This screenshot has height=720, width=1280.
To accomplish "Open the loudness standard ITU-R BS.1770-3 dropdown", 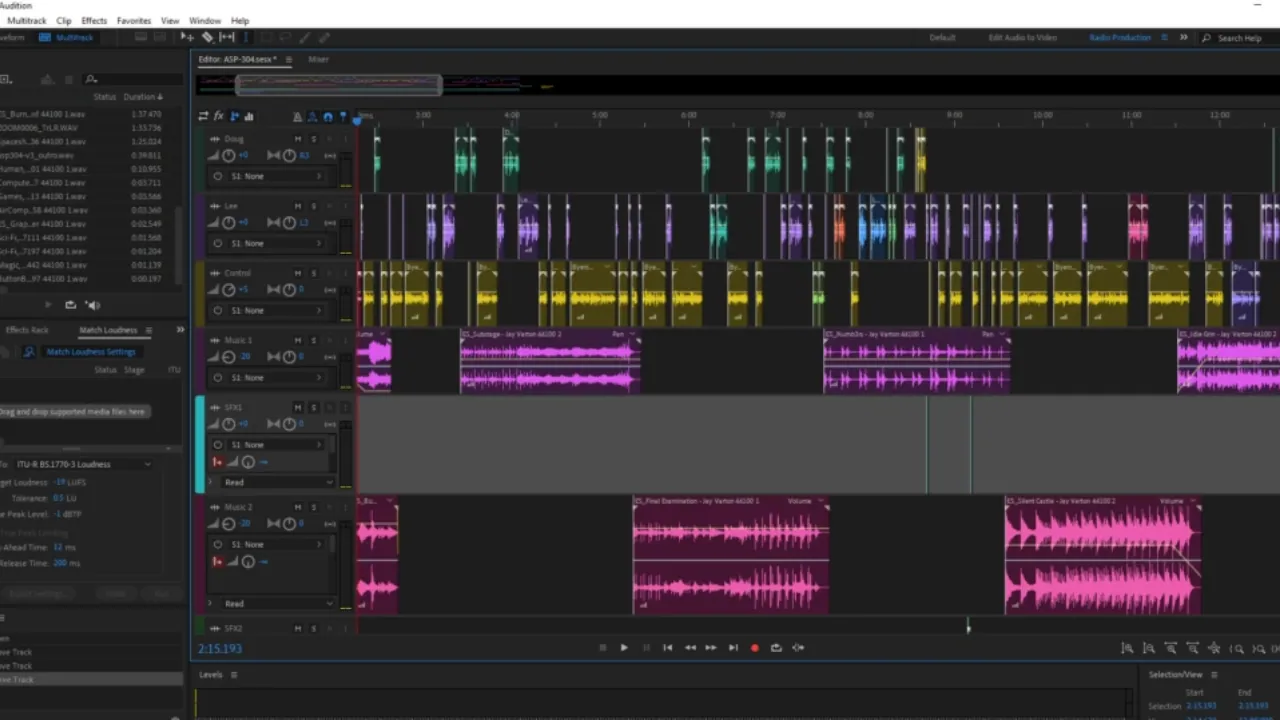I will click(x=84, y=464).
